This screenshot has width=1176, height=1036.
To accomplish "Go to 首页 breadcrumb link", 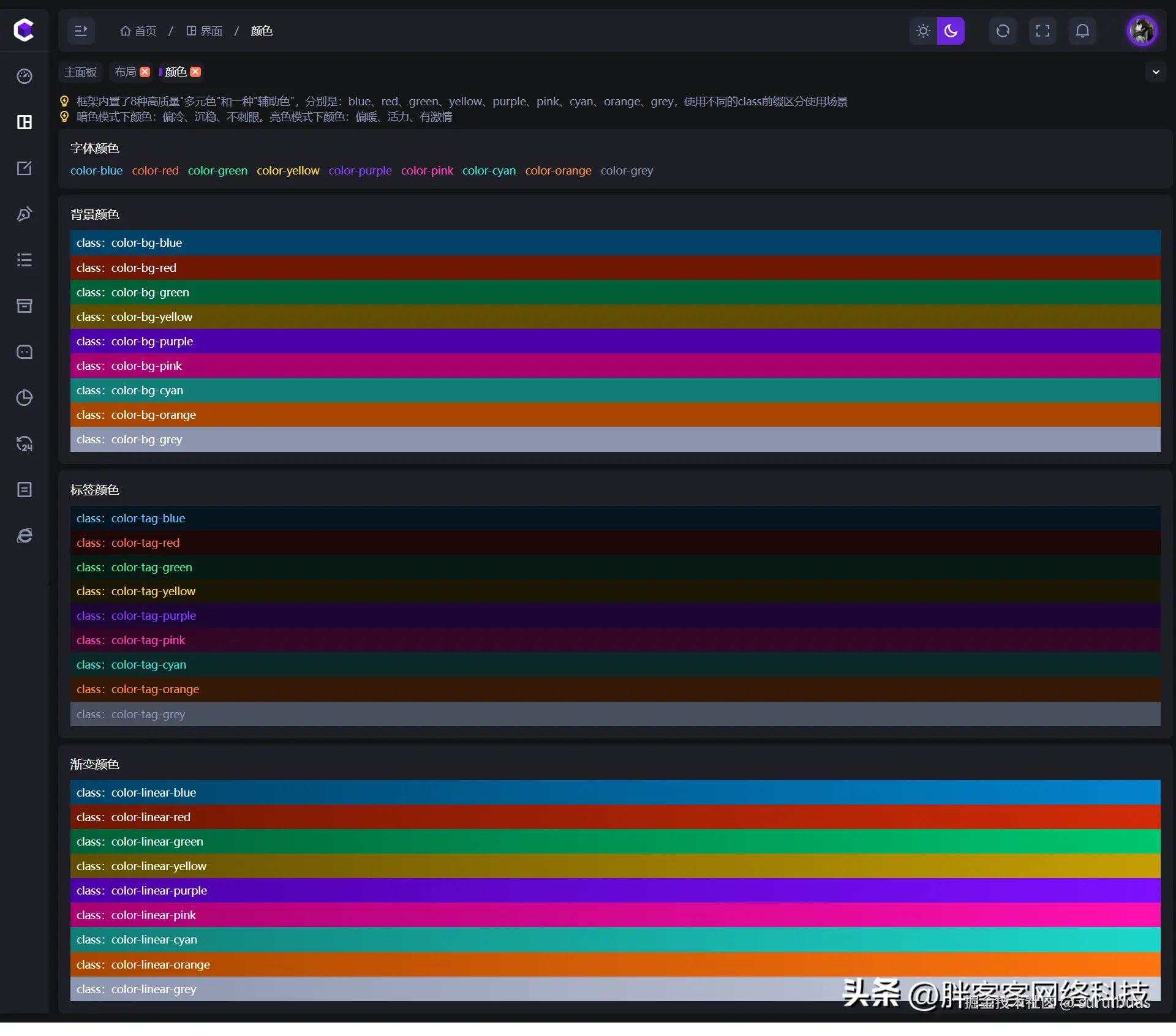I will pyautogui.click(x=138, y=31).
